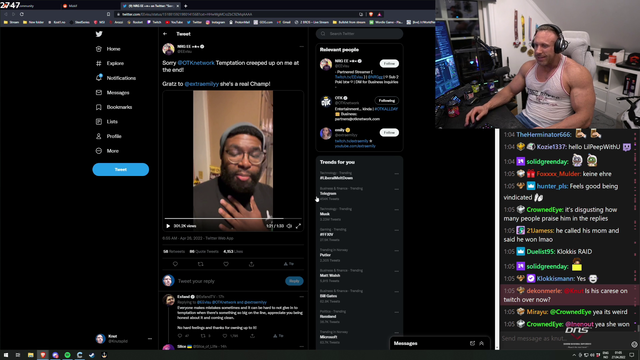
Task: Seek on the video progress bar
Action: click(x=233, y=219)
